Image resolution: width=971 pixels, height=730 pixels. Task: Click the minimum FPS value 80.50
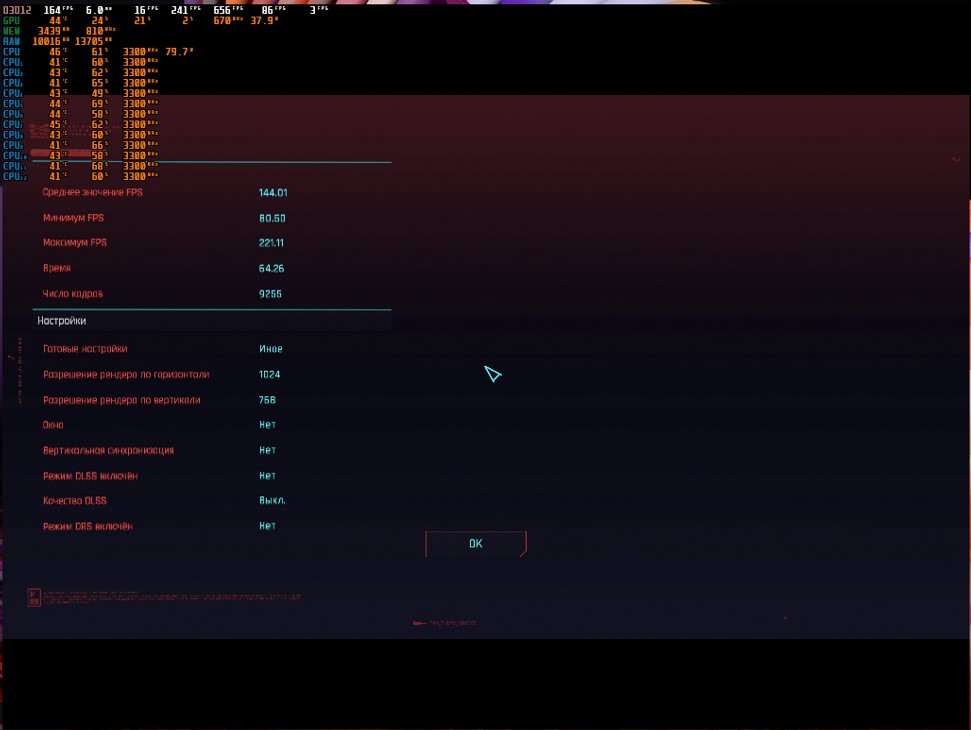pos(272,218)
